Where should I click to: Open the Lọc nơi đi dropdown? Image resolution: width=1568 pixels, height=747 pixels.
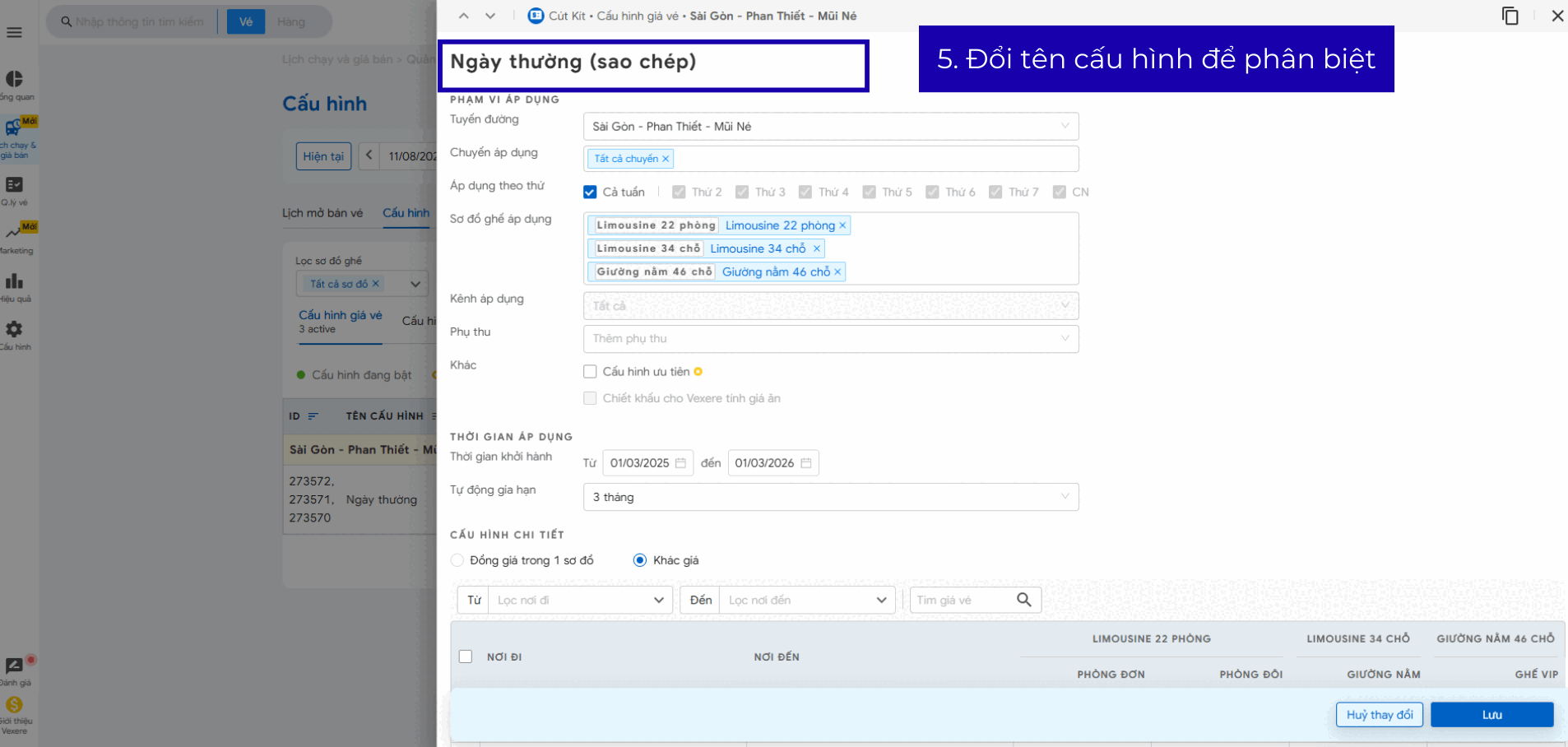(580, 600)
